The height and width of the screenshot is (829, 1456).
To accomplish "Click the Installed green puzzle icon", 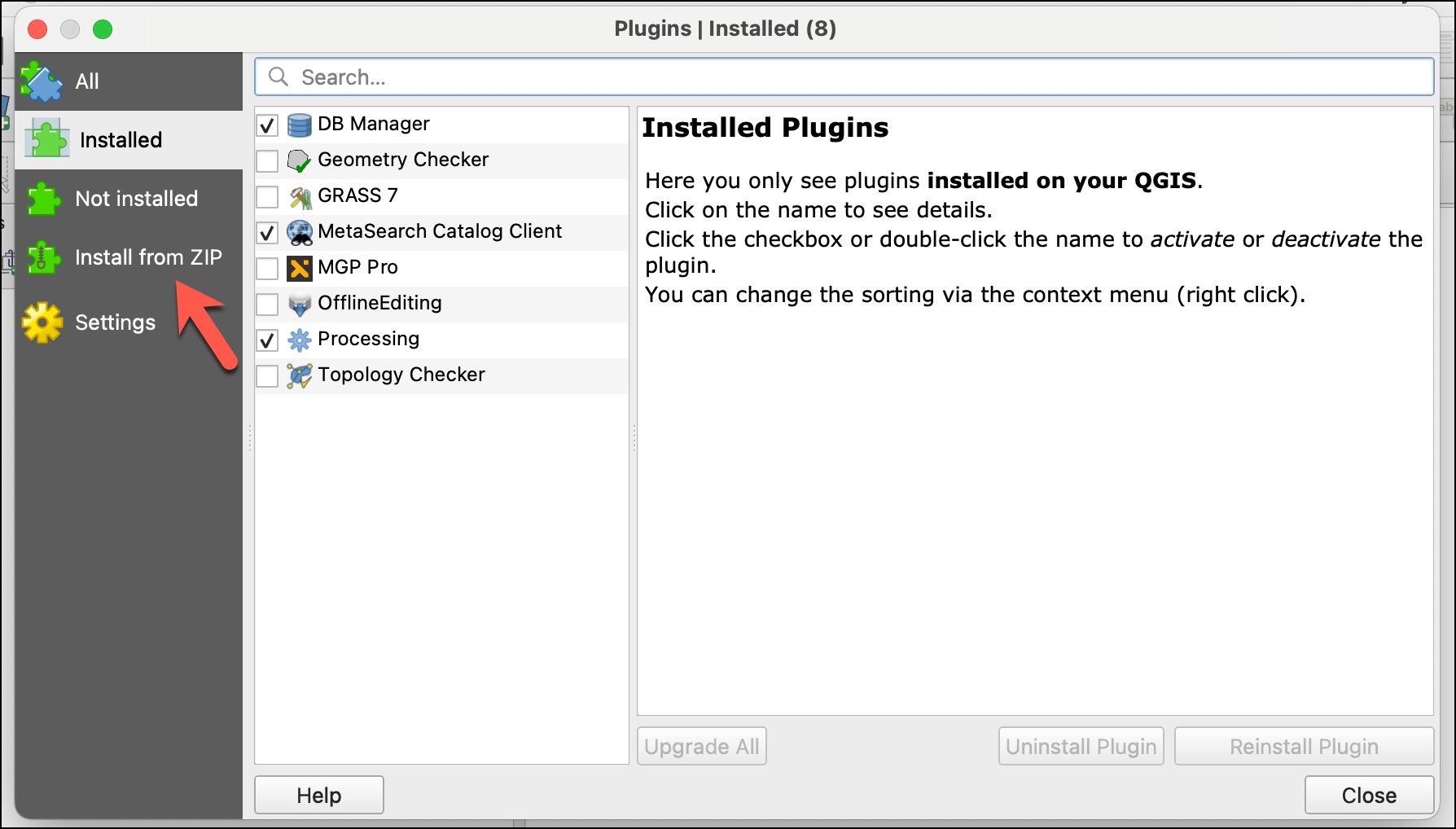I will coord(46,139).
